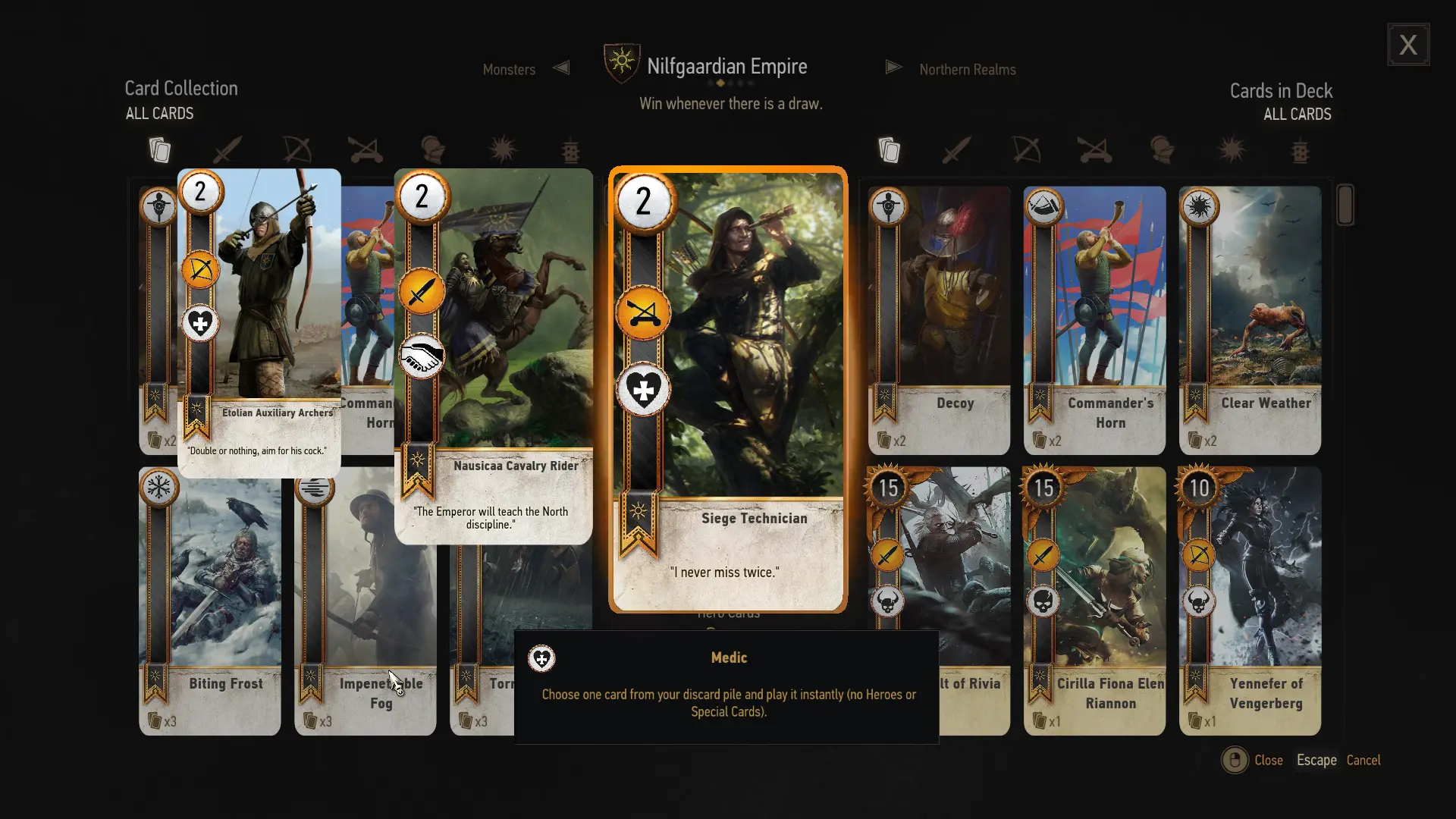The width and height of the screenshot is (1456, 819).
Task: Click the Cancel label next to Escape
Action: 1363,760
